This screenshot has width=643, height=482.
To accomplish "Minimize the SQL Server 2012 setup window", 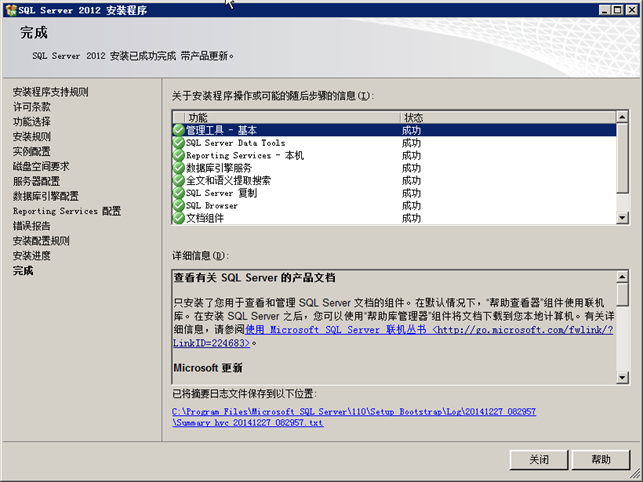I will pyautogui.click(x=604, y=10).
